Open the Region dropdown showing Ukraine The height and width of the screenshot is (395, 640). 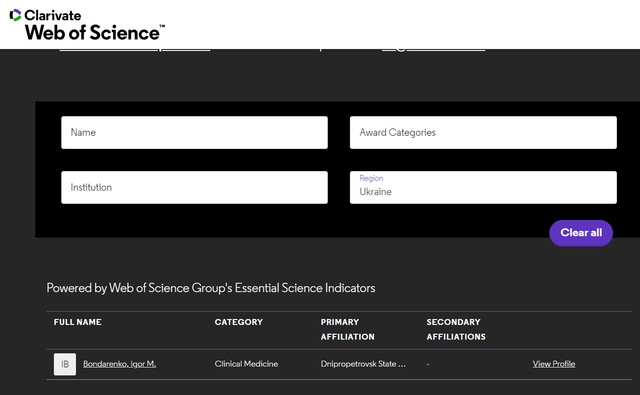(483, 187)
